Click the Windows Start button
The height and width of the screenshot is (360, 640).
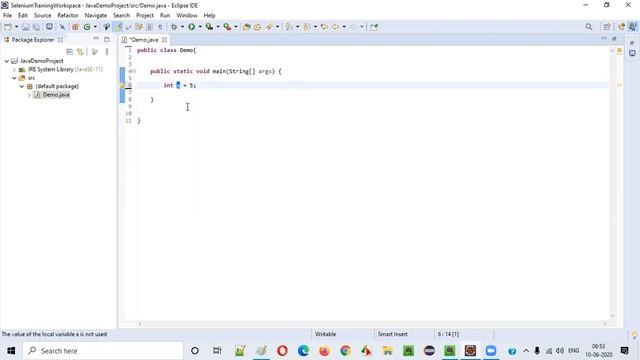11,351
